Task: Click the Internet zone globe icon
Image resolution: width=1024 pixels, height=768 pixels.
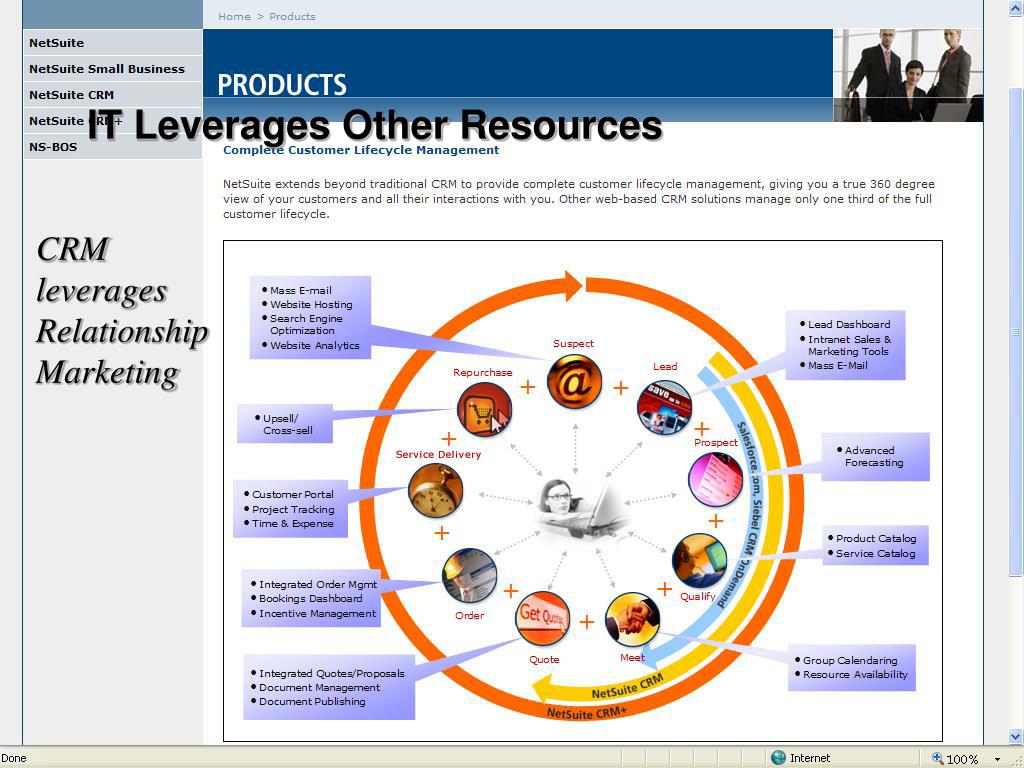Action: 778,758
